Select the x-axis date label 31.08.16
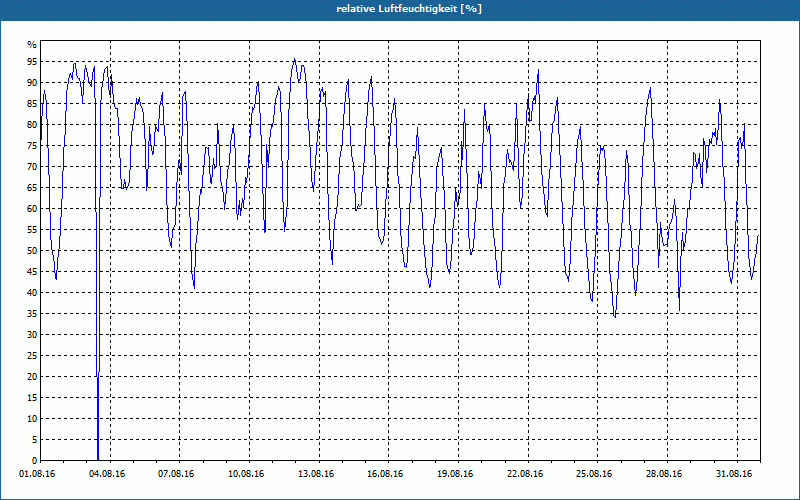This screenshot has width=800, height=500. [x=734, y=474]
